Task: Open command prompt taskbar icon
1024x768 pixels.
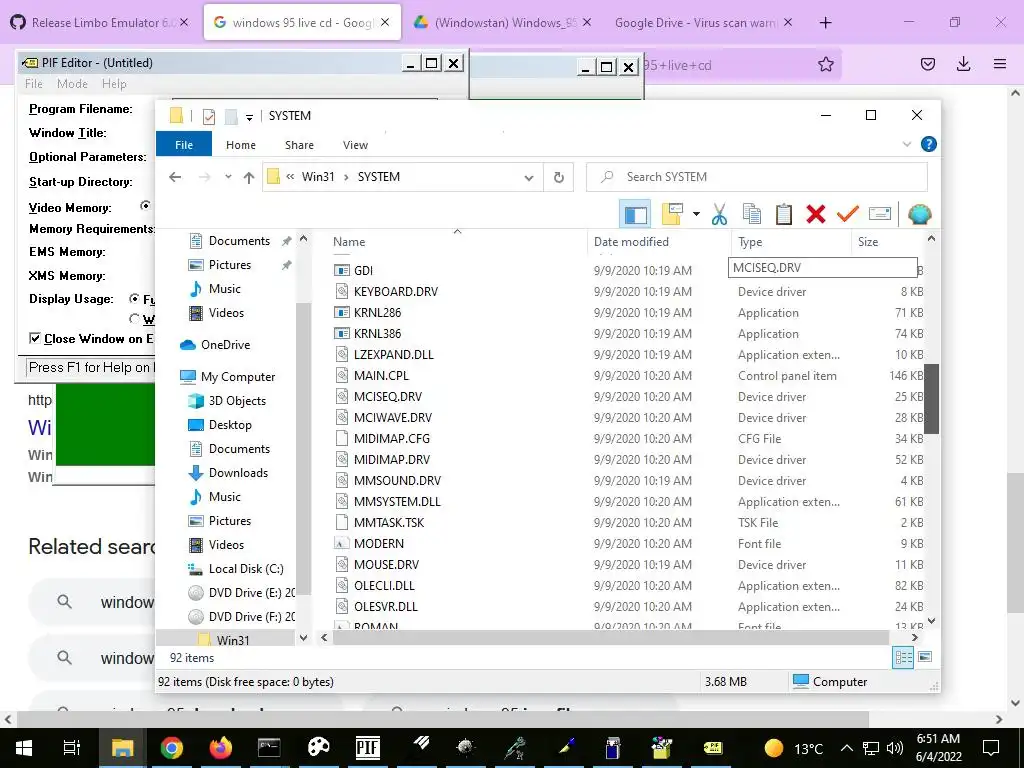Action: 269,748
